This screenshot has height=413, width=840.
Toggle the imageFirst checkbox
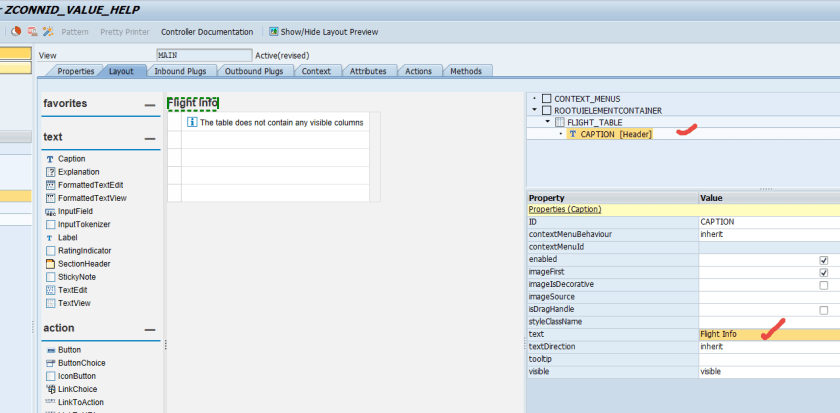[x=823, y=272]
